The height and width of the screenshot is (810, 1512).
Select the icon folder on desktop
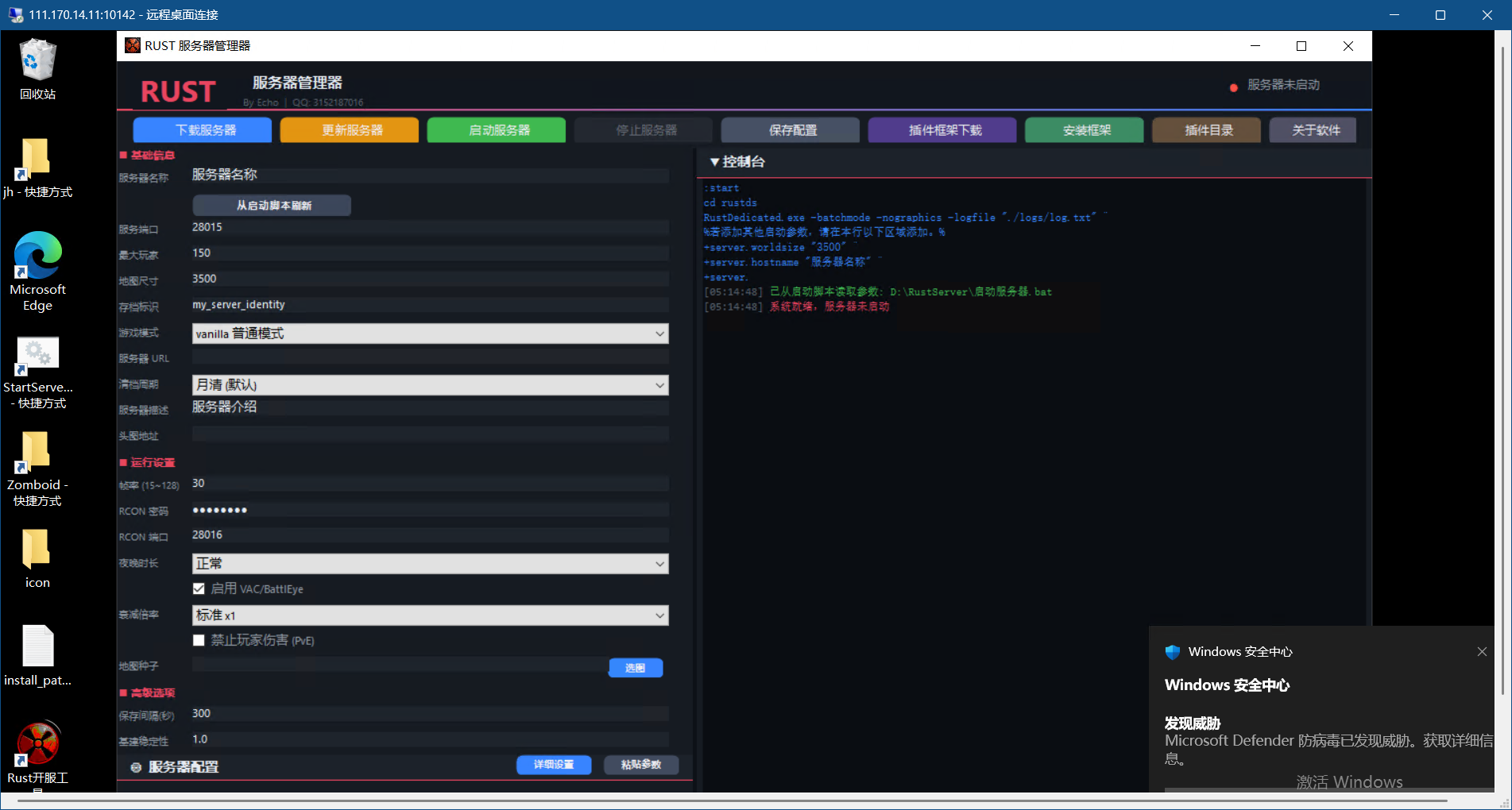click(37, 550)
